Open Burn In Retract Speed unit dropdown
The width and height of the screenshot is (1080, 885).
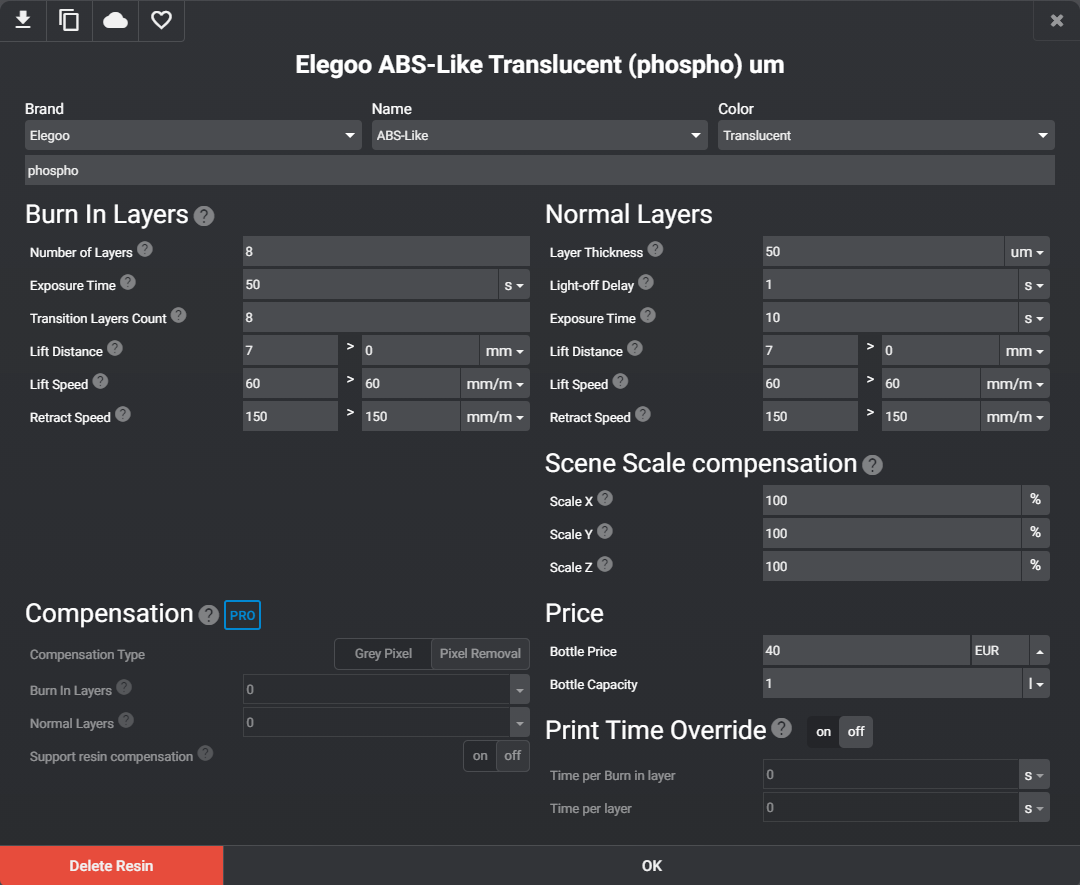click(x=495, y=417)
